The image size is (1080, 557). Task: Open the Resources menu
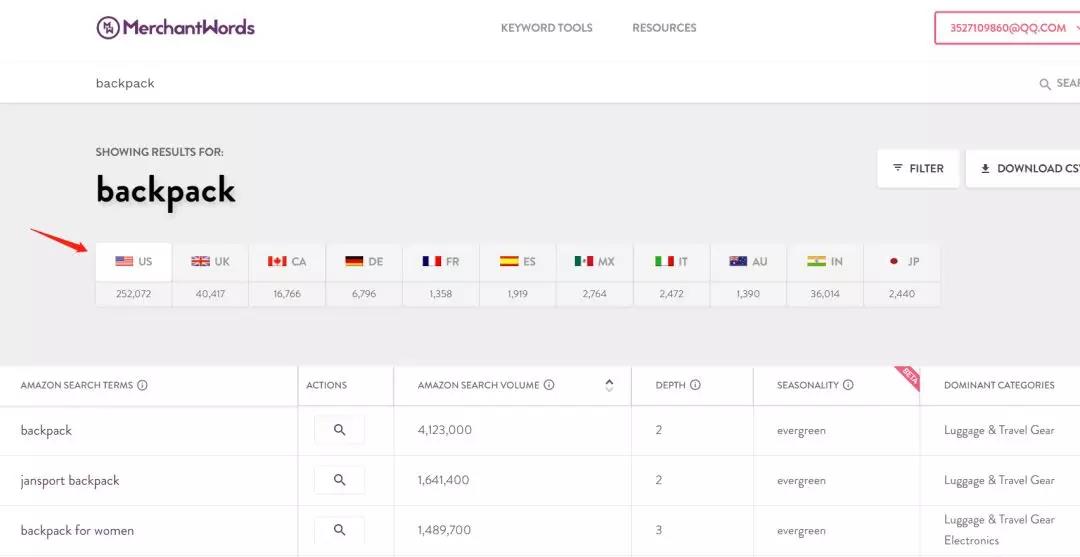[x=664, y=28]
